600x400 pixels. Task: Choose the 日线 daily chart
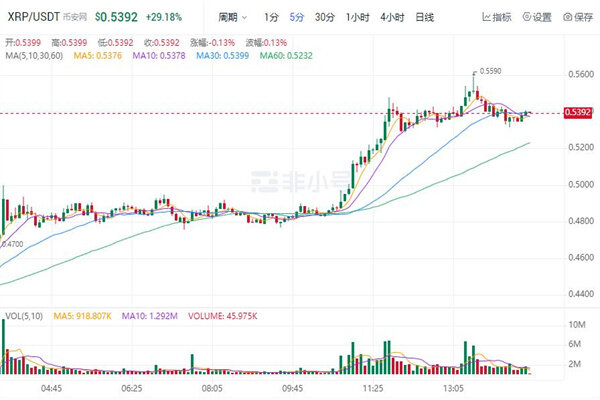pyautogui.click(x=424, y=17)
